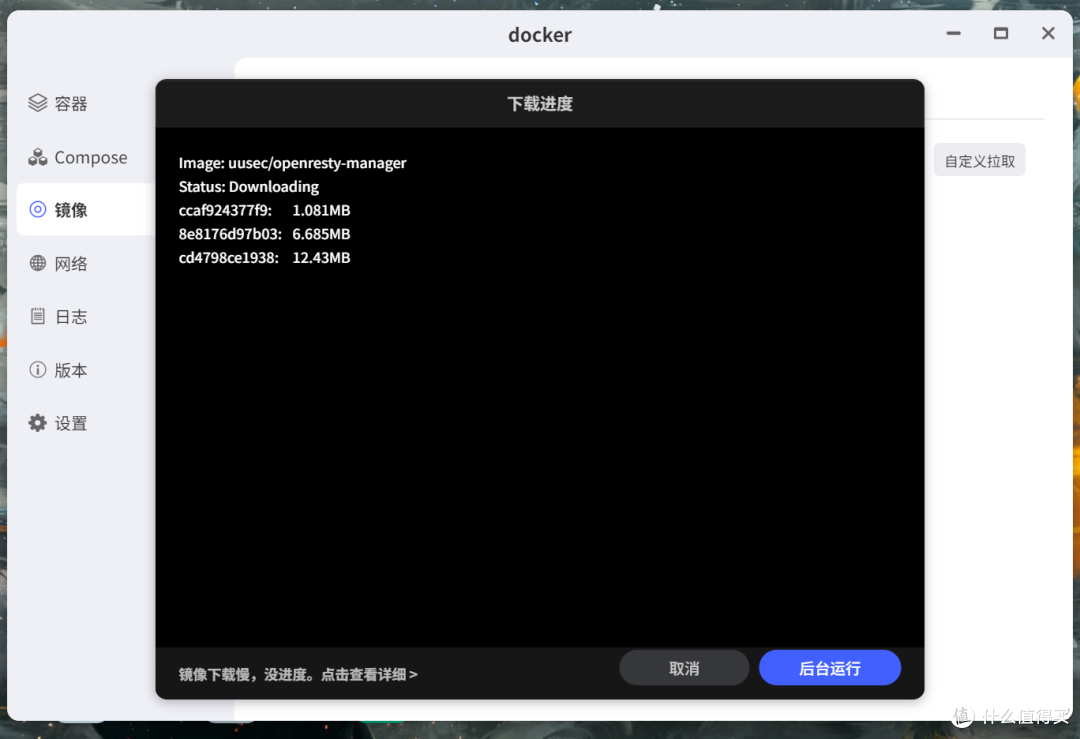Minimize the docker window
The image size is (1080, 739).
[953, 33]
